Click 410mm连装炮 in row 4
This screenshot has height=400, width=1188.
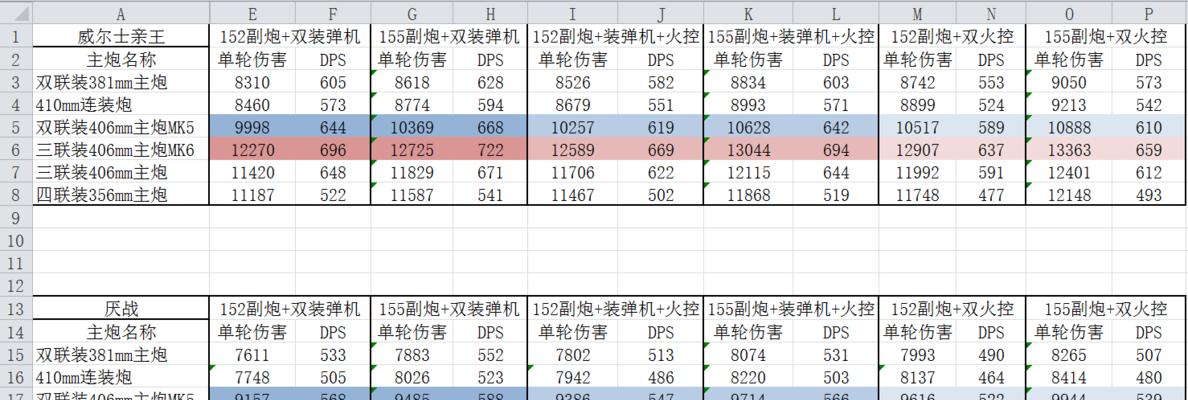click(x=84, y=104)
